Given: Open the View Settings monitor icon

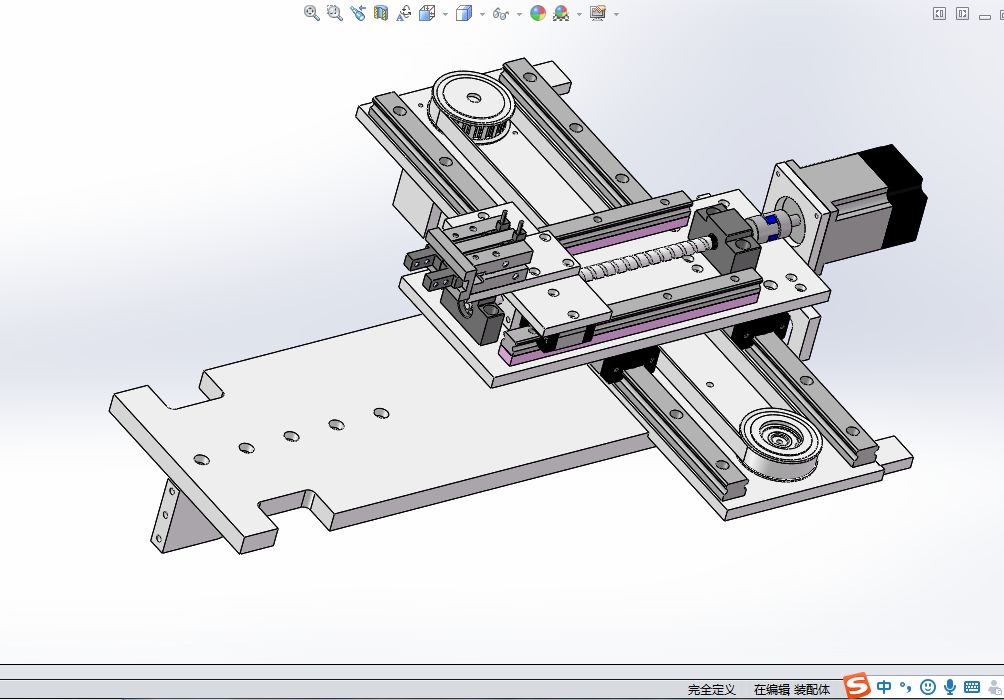Looking at the screenshot, I should tap(598, 13).
